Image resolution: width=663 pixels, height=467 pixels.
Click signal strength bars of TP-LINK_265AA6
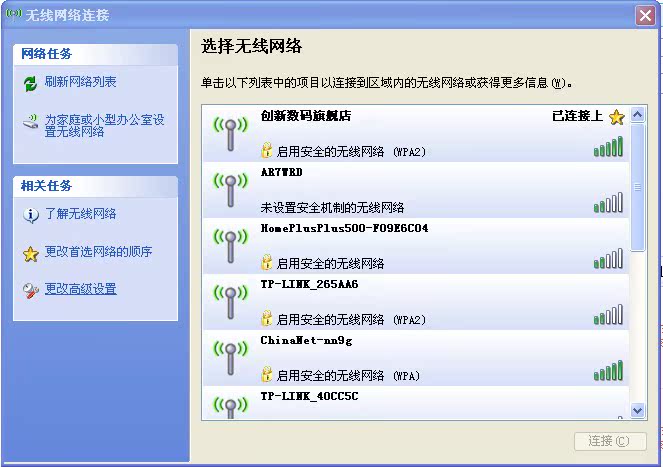pyautogui.click(x=608, y=314)
